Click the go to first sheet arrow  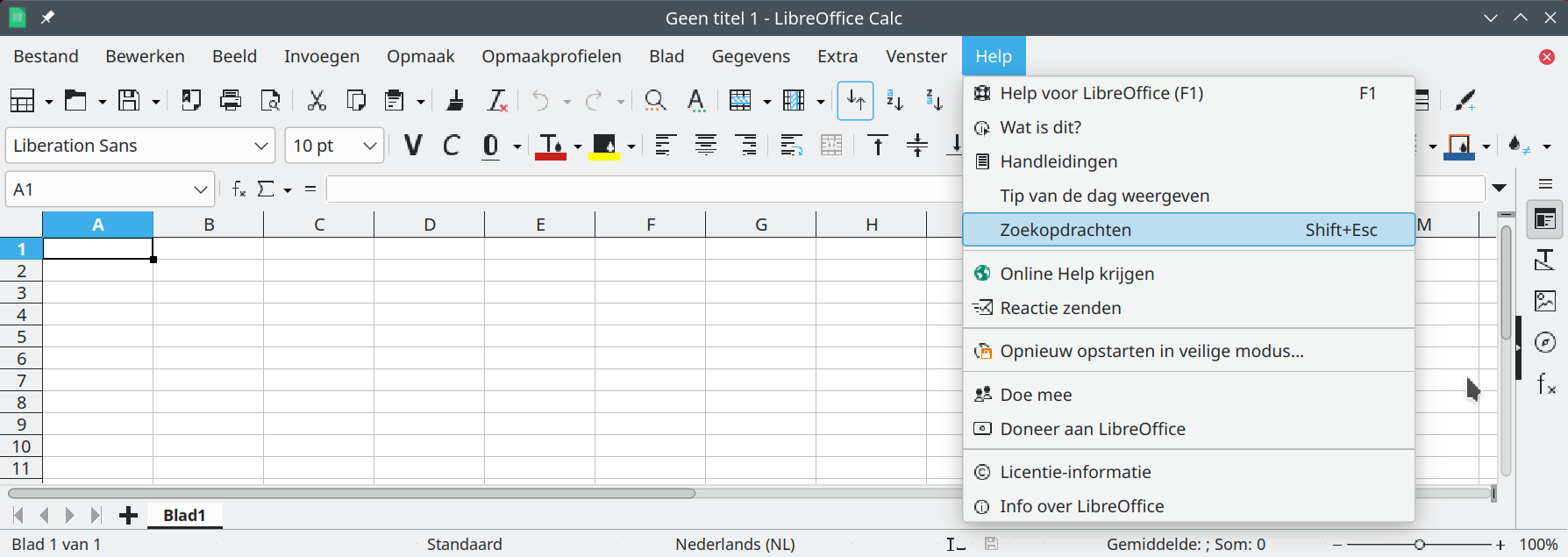(x=18, y=516)
